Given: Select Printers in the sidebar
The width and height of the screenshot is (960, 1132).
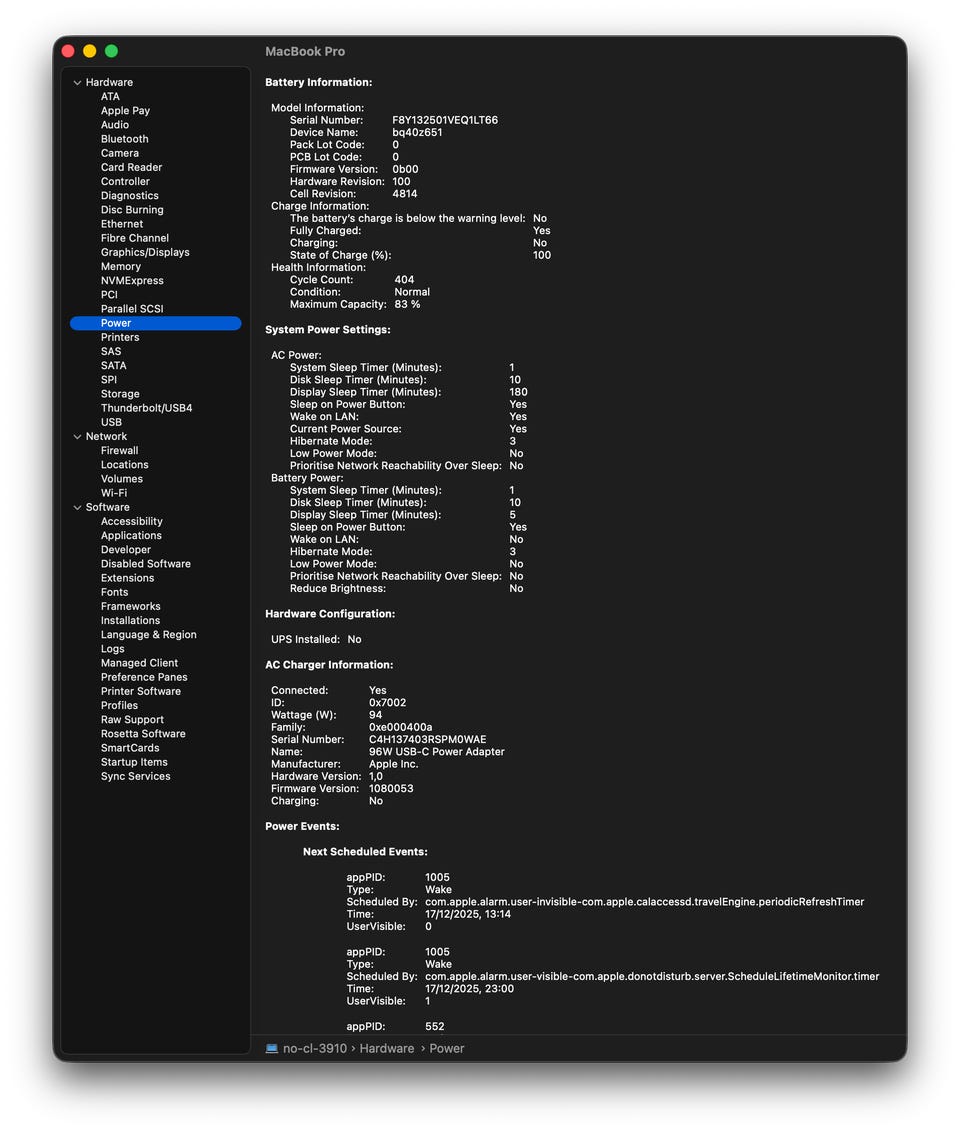Looking at the screenshot, I should click(x=120, y=337).
